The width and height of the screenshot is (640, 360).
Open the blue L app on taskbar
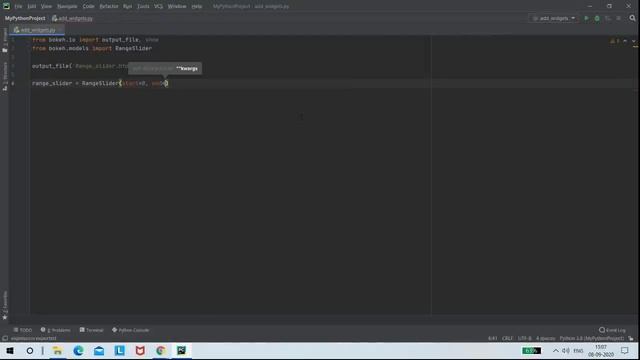tap(120, 351)
